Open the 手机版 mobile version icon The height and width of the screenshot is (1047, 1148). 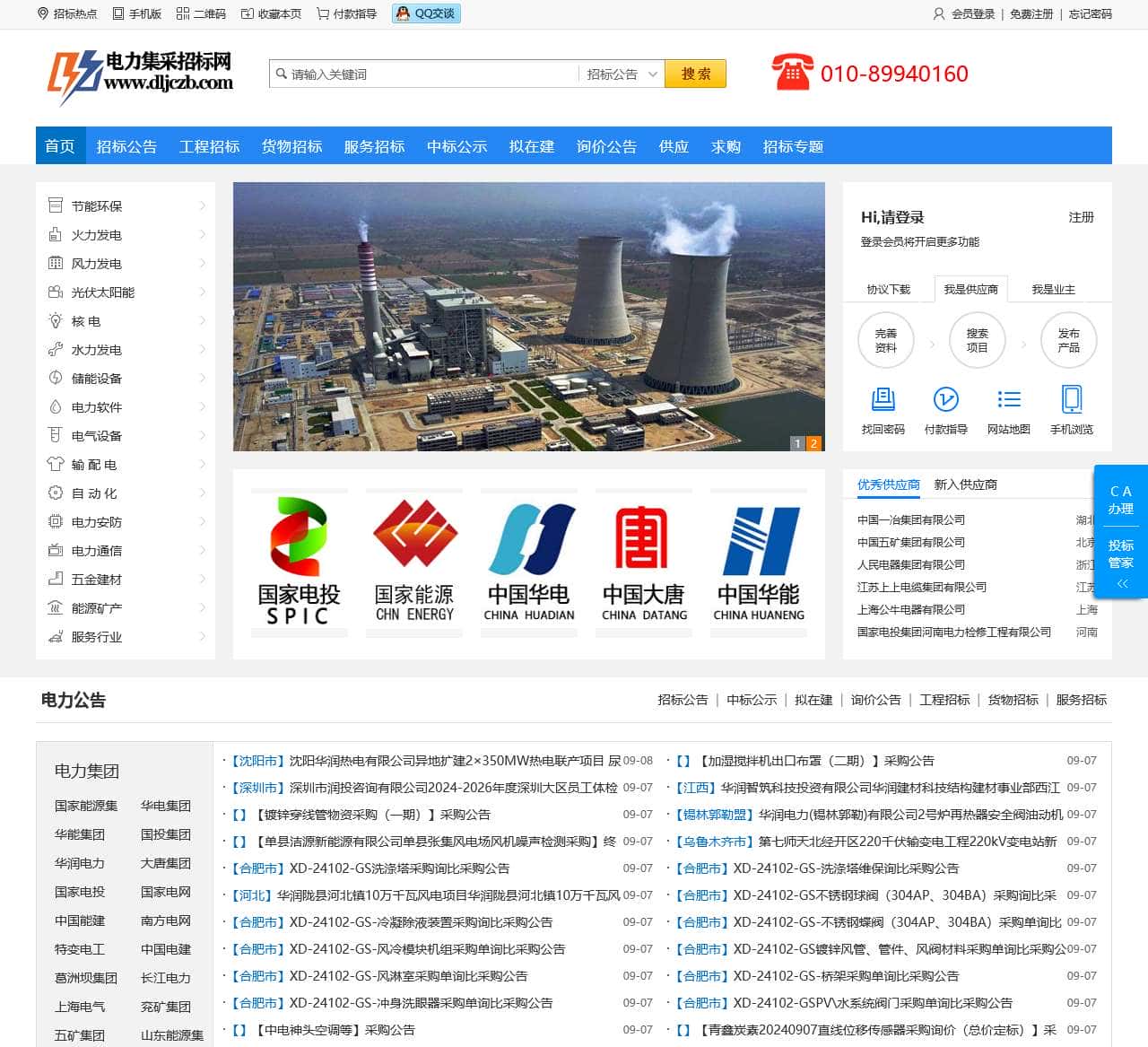[118, 13]
